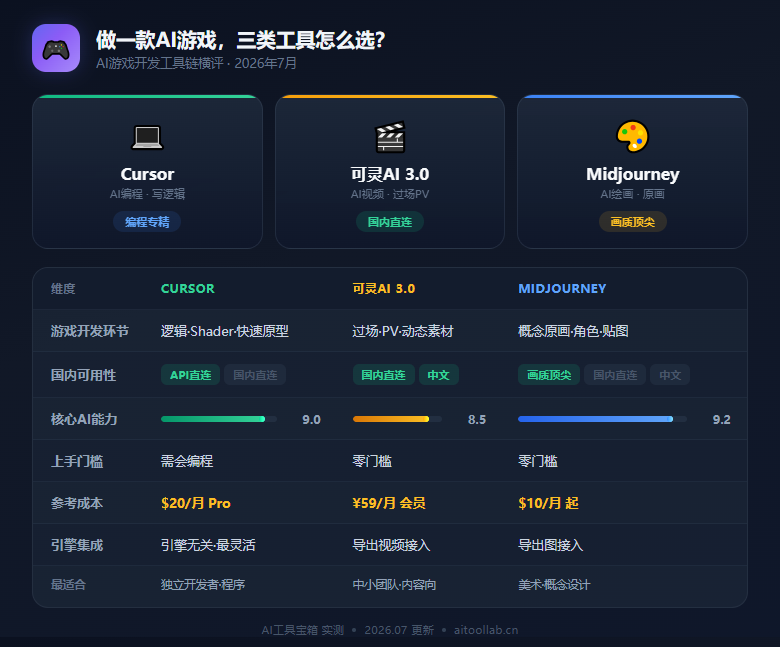Click the footer text 2026.07 更新
This screenshot has width=780, height=647.
pos(399,630)
